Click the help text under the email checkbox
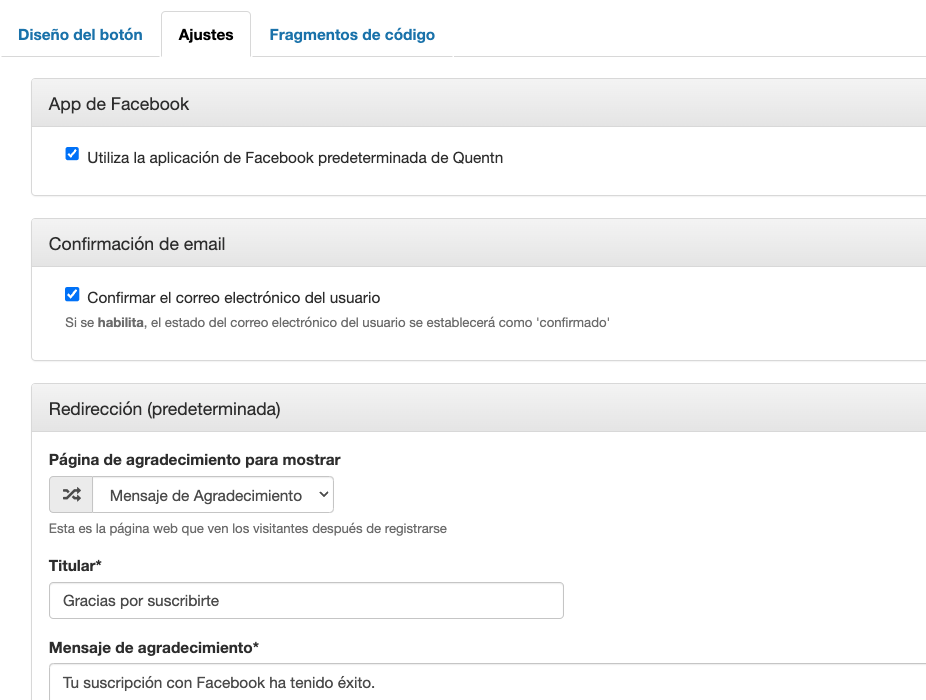 pyautogui.click(x=336, y=323)
